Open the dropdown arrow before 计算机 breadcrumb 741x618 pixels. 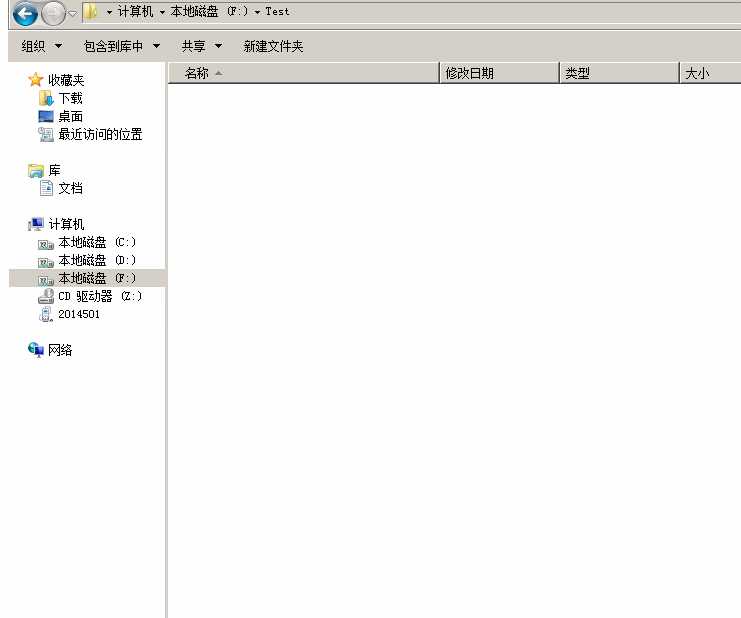coord(109,12)
